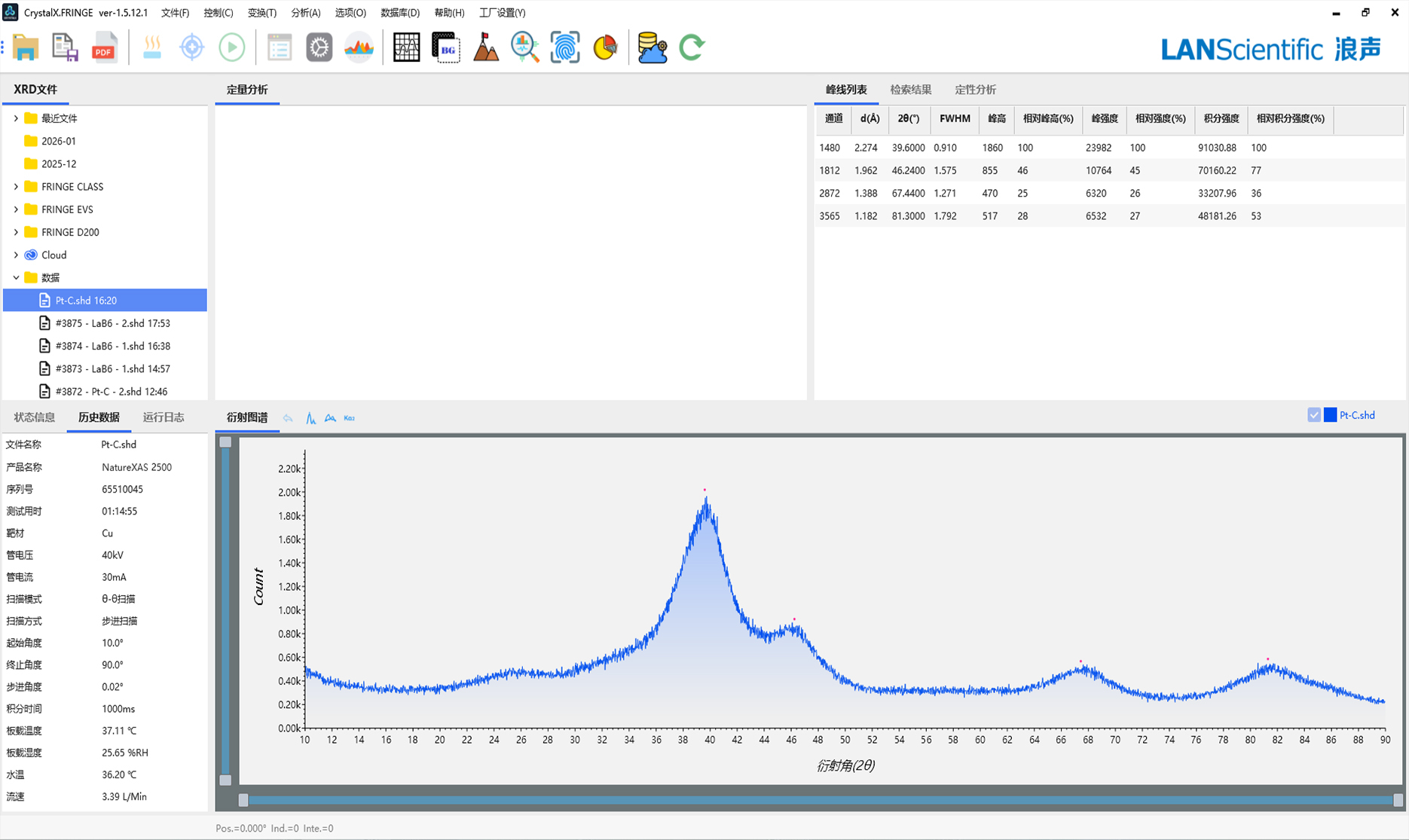The height and width of the screenshot is (840, 1409).
Task: Export report with the PDF icon
Action: click(x=104, y=47)
